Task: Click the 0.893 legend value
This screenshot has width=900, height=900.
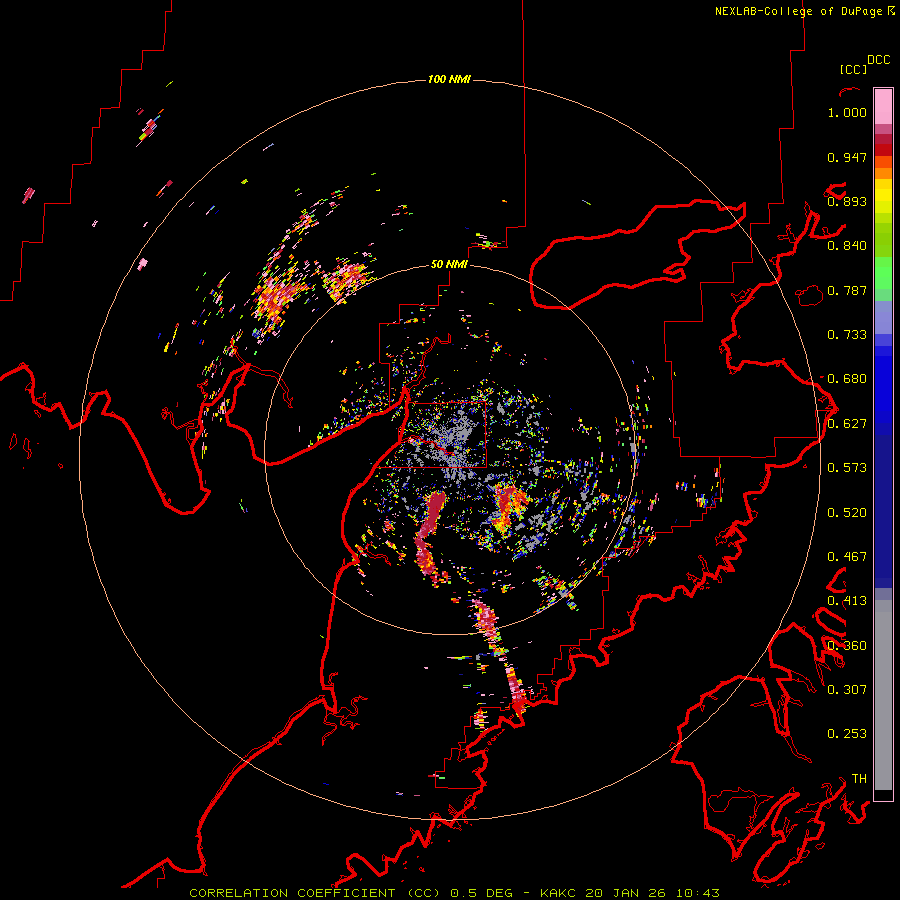Action: click(x=847, y=201)
